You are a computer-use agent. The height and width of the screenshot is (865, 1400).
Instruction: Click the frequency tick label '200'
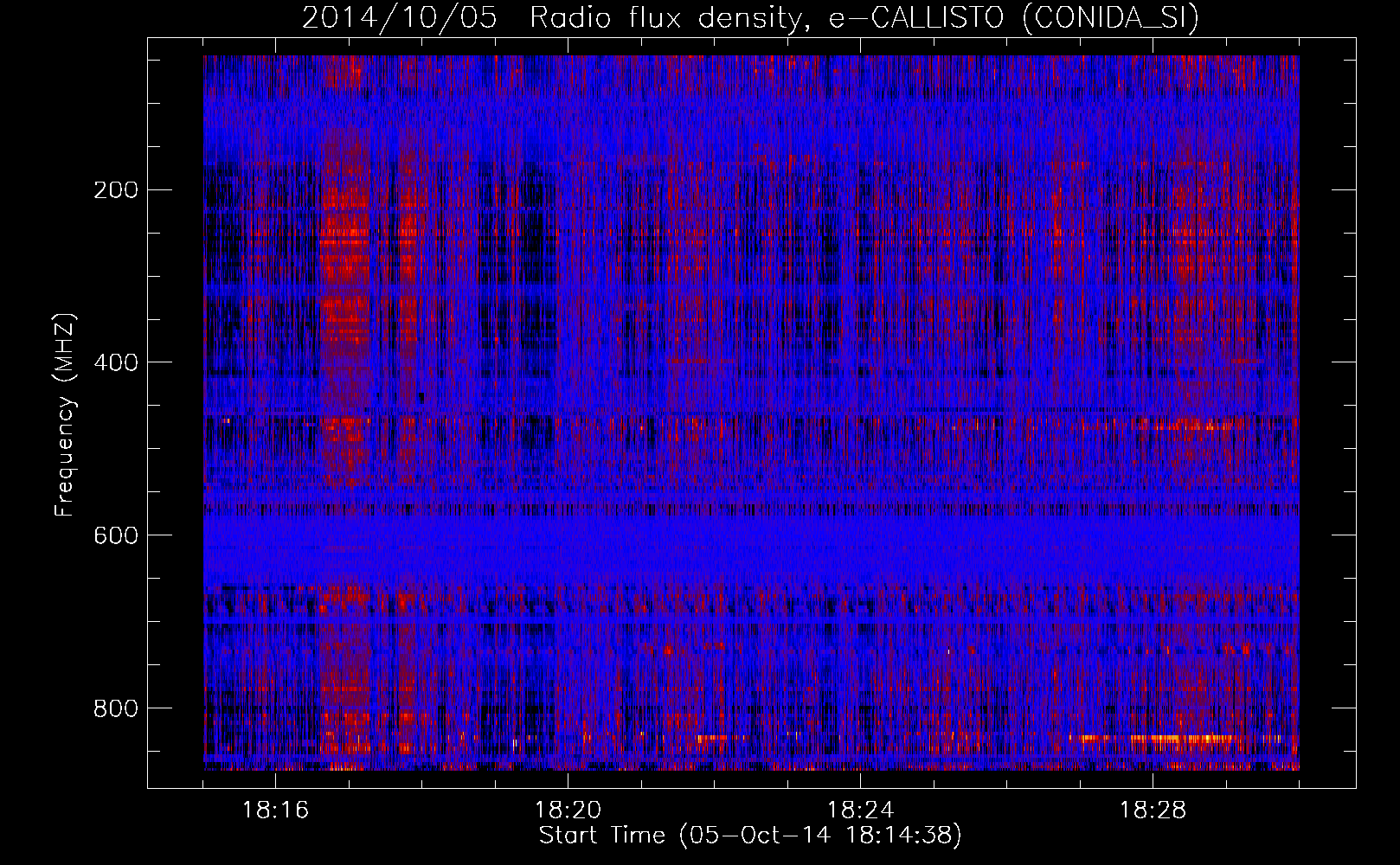[115, 190]
